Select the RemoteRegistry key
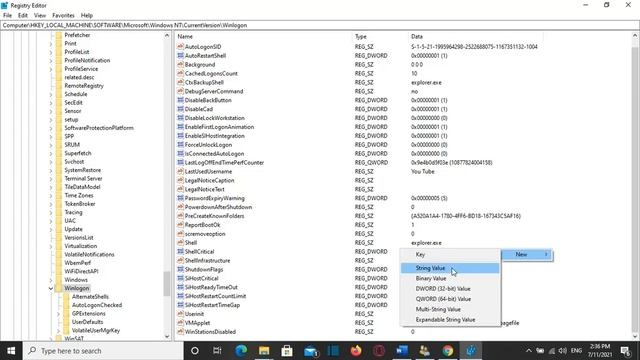 click(x=84, y=86)
